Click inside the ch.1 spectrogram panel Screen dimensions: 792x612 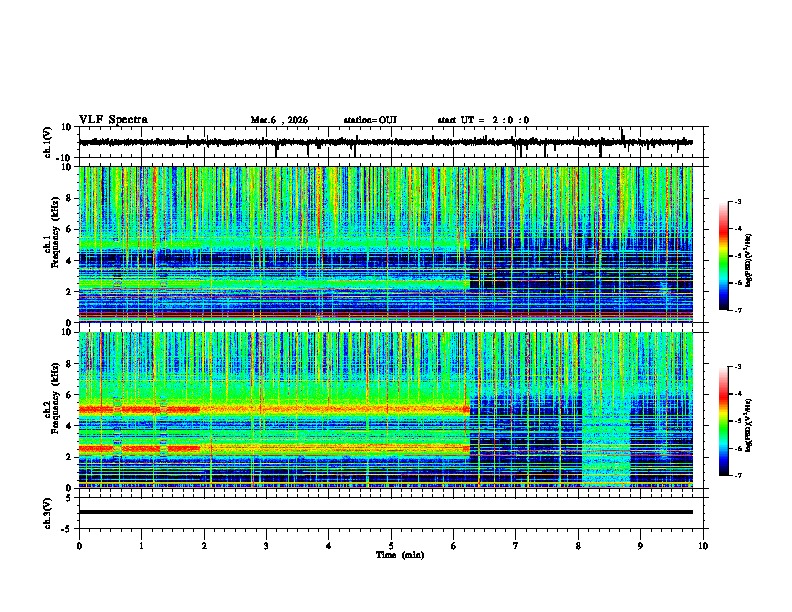[385, 244]
